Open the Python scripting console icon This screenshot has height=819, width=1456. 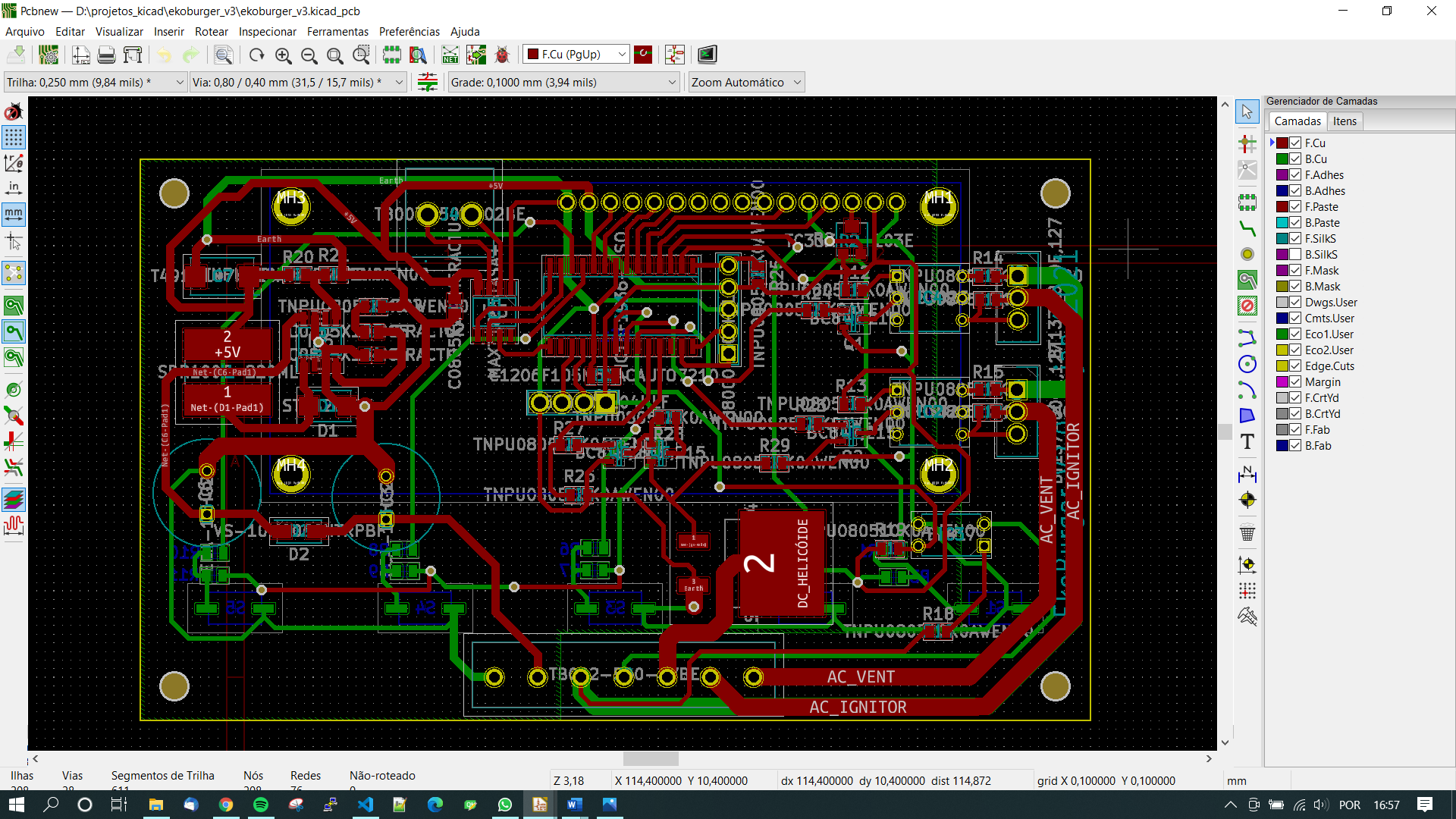click(x=707, y=55)
